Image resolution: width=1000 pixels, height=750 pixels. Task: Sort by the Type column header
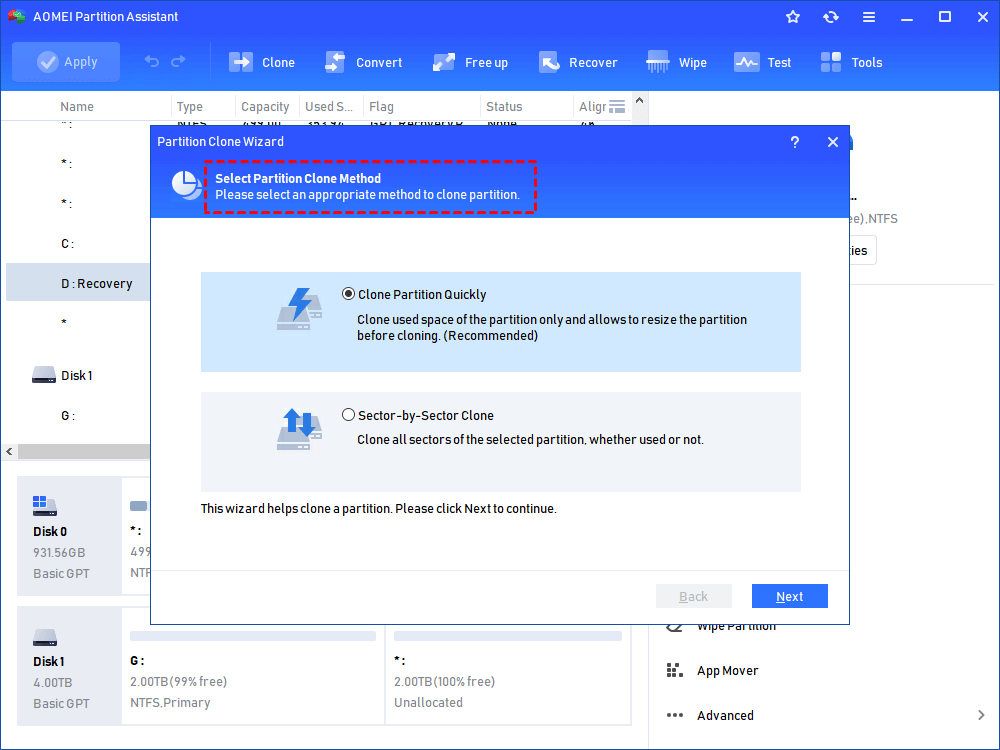point(189,107)
